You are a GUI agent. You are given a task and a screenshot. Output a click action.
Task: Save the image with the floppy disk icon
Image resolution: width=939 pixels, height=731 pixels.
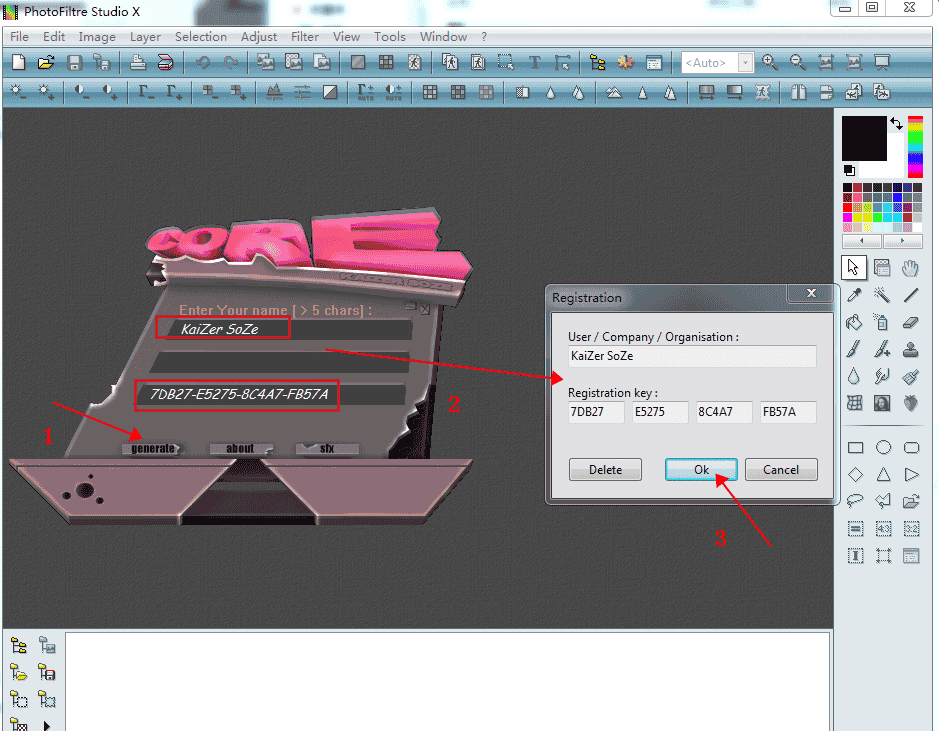coord(74,62)
